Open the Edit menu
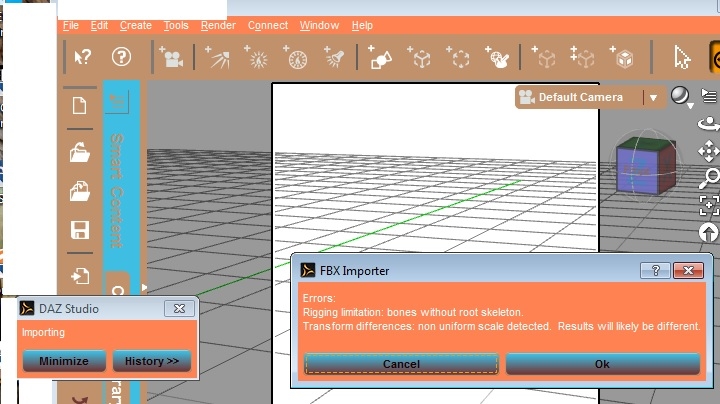Image resolution: width=720 pixels, height=404 pixels. 99,26
